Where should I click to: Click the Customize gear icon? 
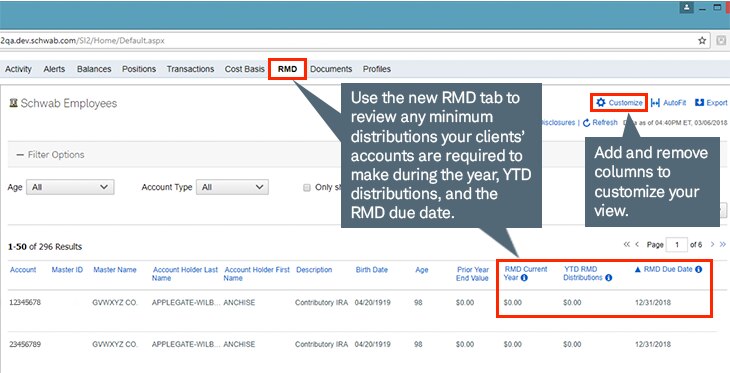click(x=601, y=102)
